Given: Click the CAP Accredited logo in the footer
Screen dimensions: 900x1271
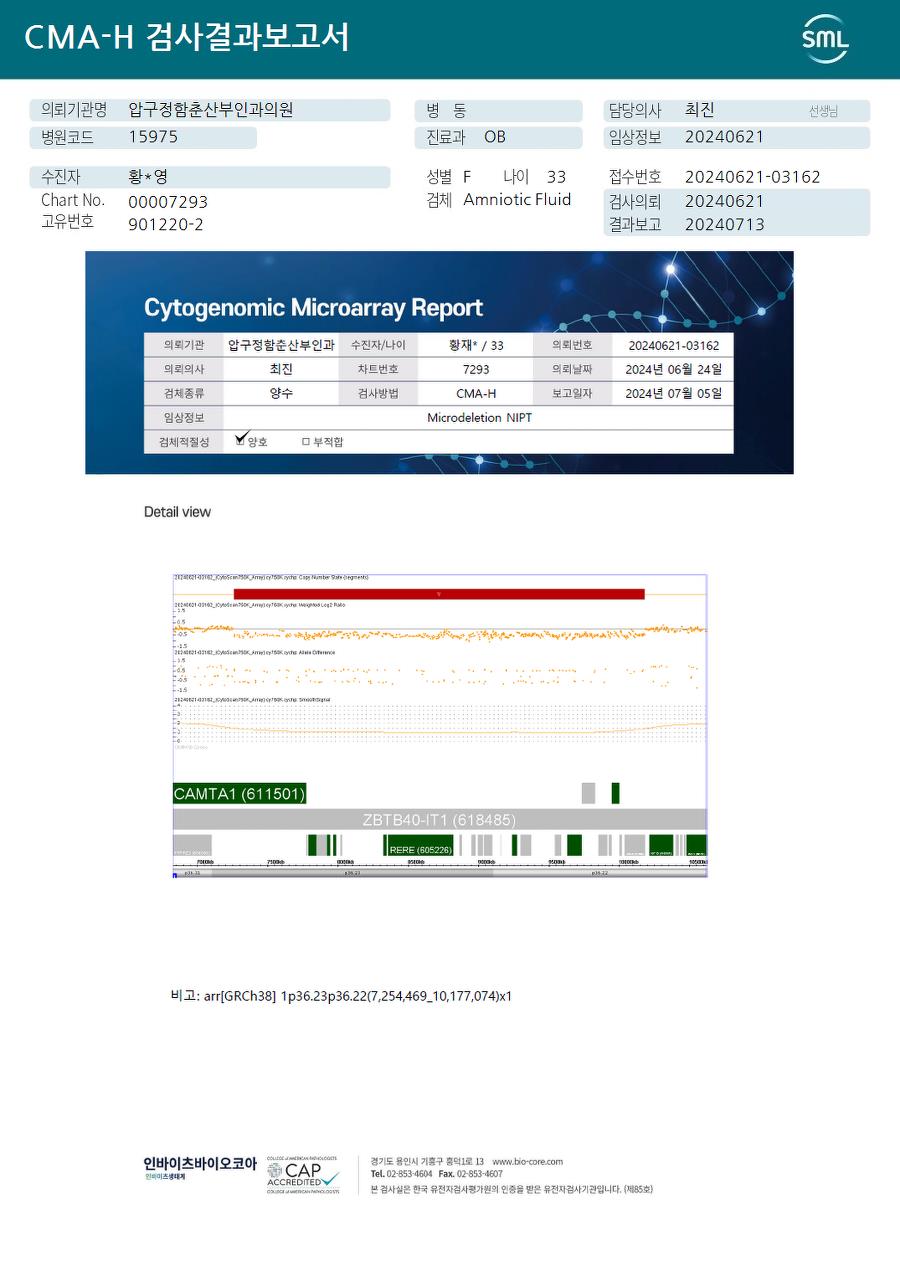Looking at the screenshot, I should [303, 1176].
